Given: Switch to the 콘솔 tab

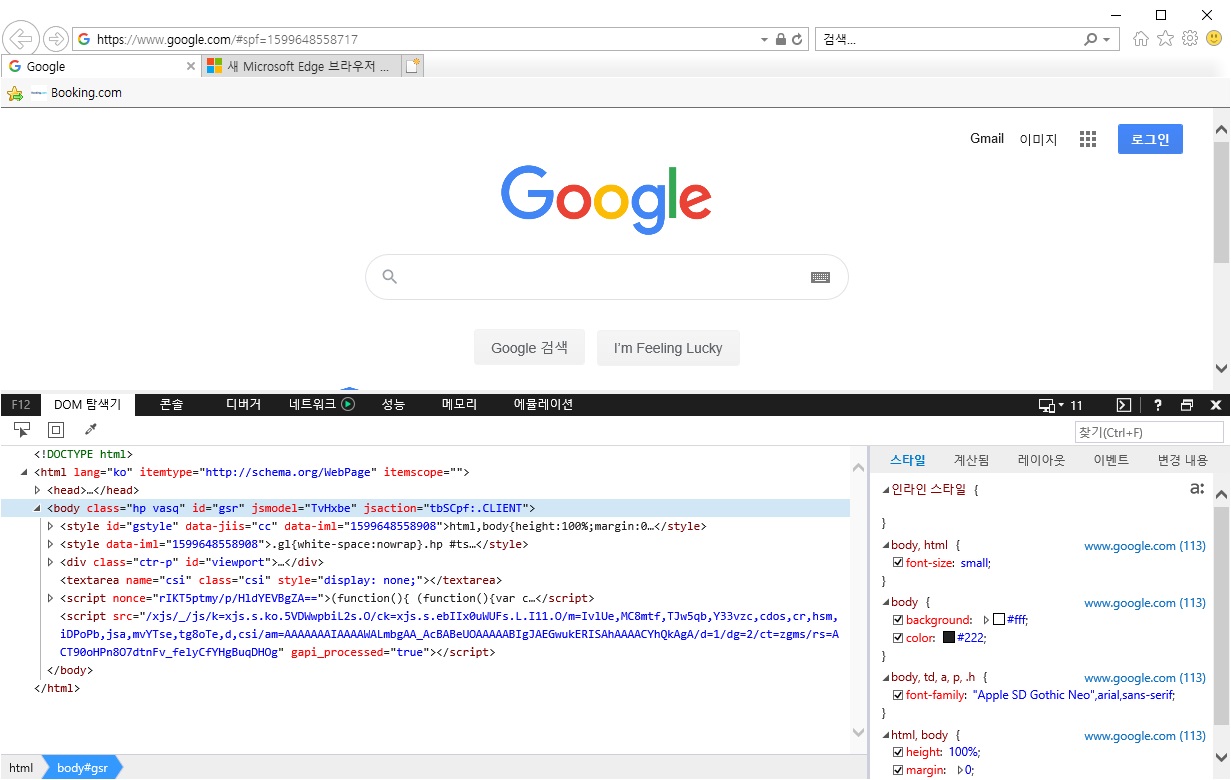Looking at the screenshot, I should [x=171, y=405].
